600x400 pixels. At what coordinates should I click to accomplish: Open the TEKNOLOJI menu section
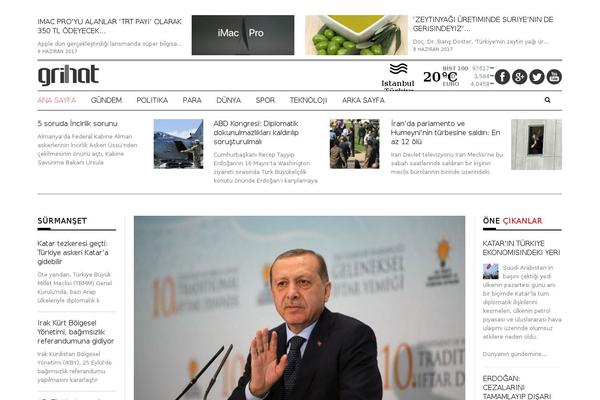(308, 100)
